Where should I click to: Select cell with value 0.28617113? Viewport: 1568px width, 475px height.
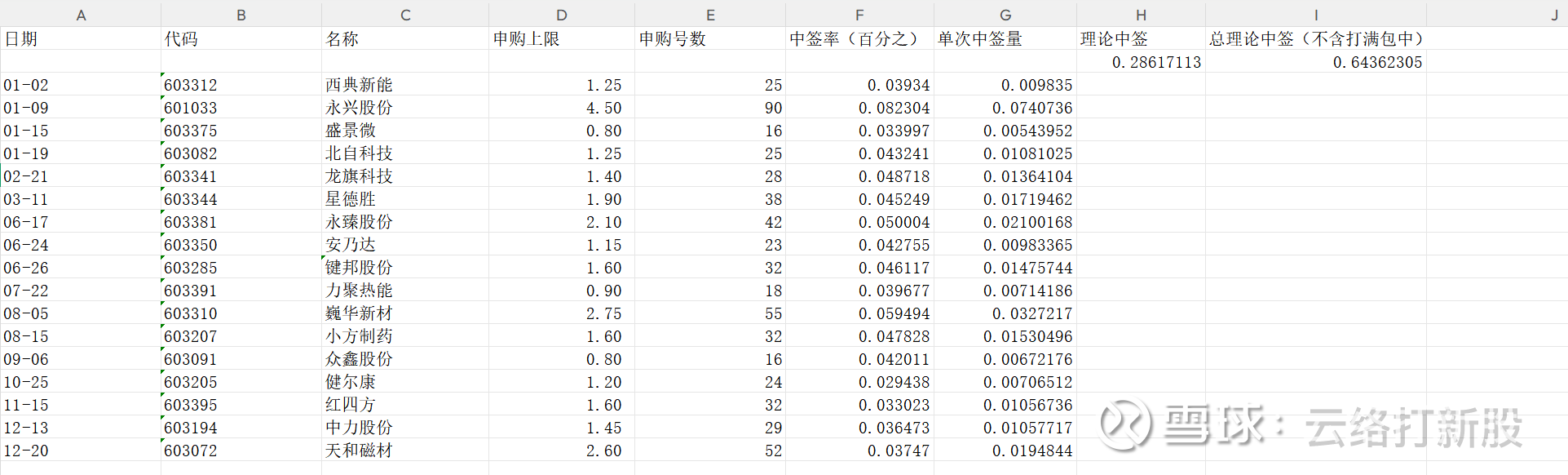click(1141, 61)
